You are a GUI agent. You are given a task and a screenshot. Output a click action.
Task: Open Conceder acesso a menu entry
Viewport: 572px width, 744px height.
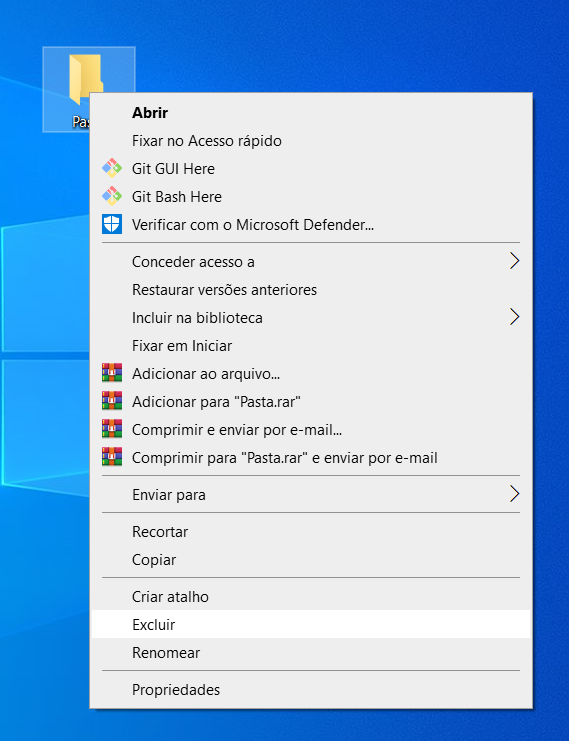pyautogui.click(x=311, y=261)
